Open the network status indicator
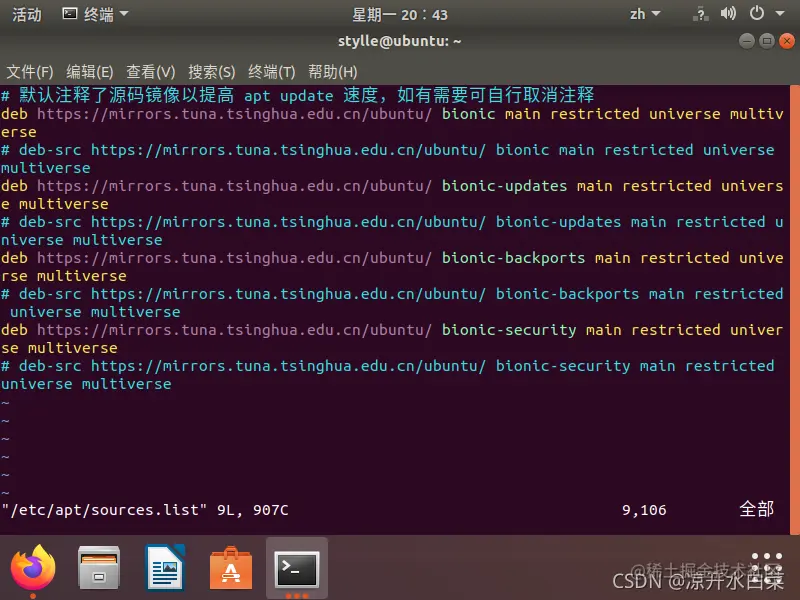The height and width of the screenshot is (600, 800). pos(701,14)
